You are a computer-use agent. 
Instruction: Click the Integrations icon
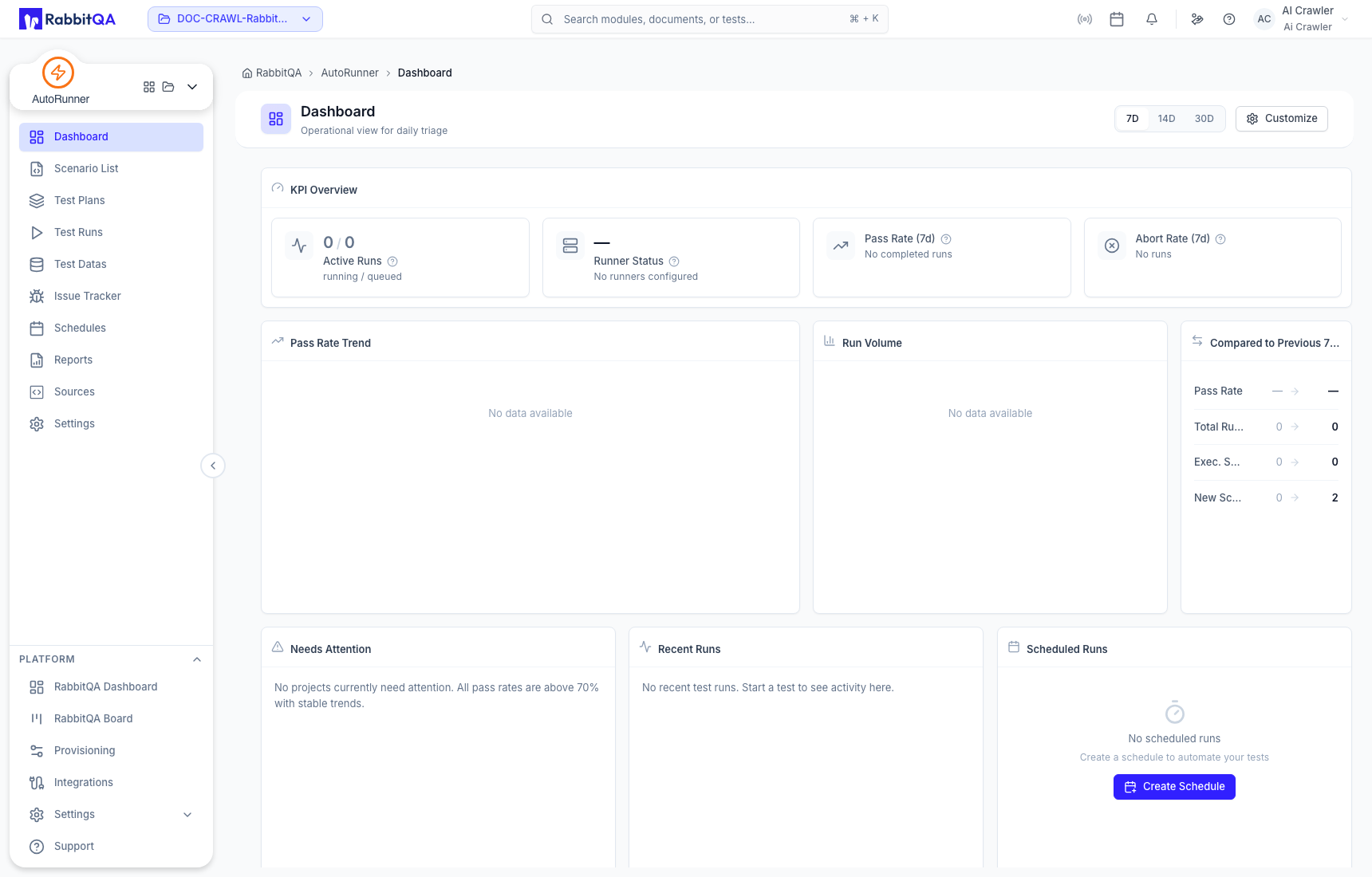[x=37, y=783]
